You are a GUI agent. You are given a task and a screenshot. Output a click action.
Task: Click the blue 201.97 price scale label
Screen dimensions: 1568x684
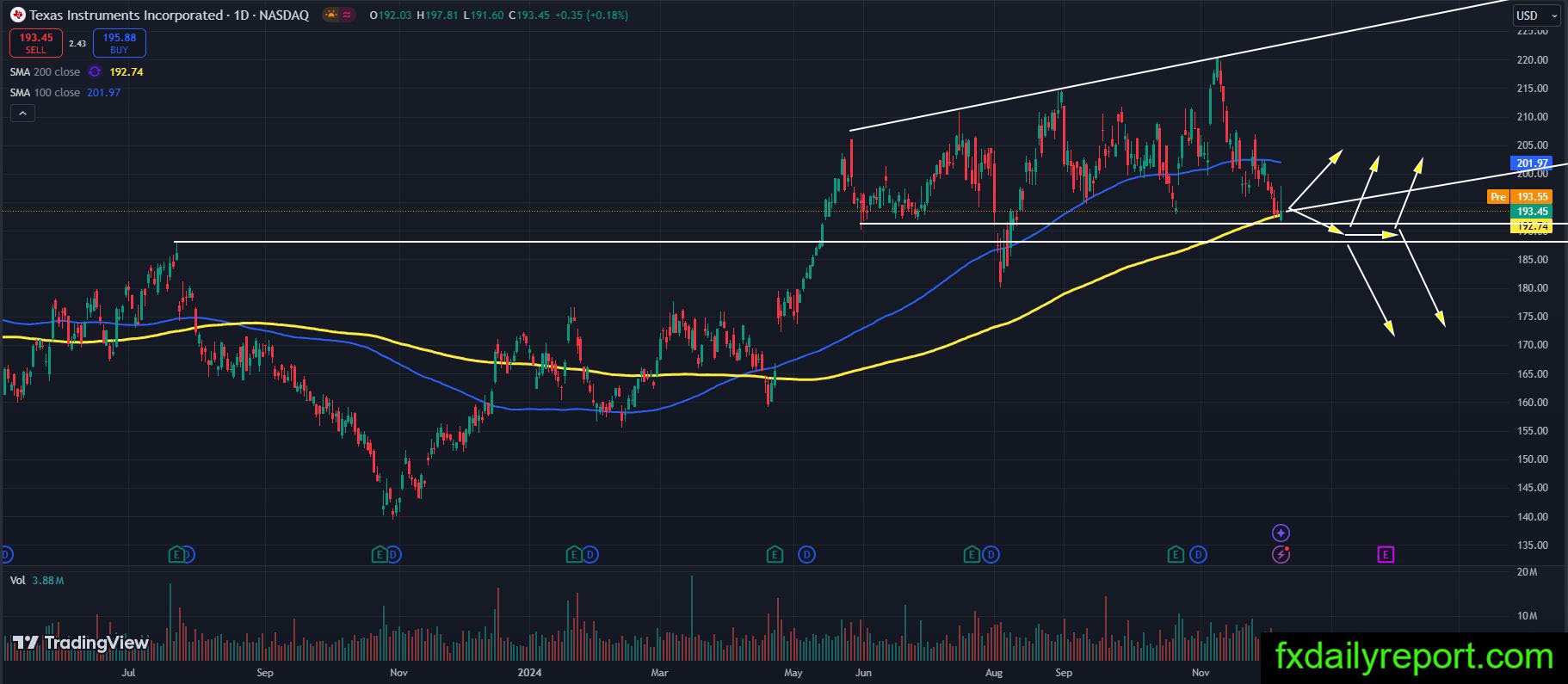click(1532, 163)
